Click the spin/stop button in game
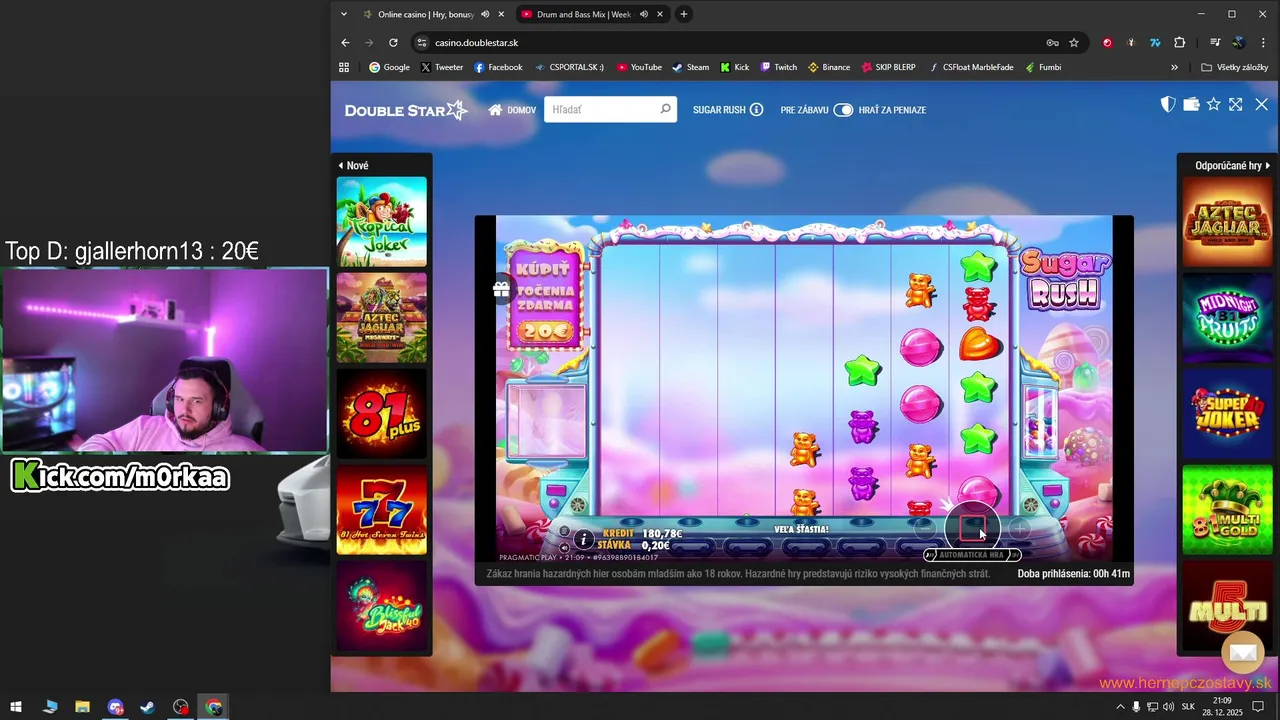This screenshot has height=720, width=1280. [x=972, y=527]
